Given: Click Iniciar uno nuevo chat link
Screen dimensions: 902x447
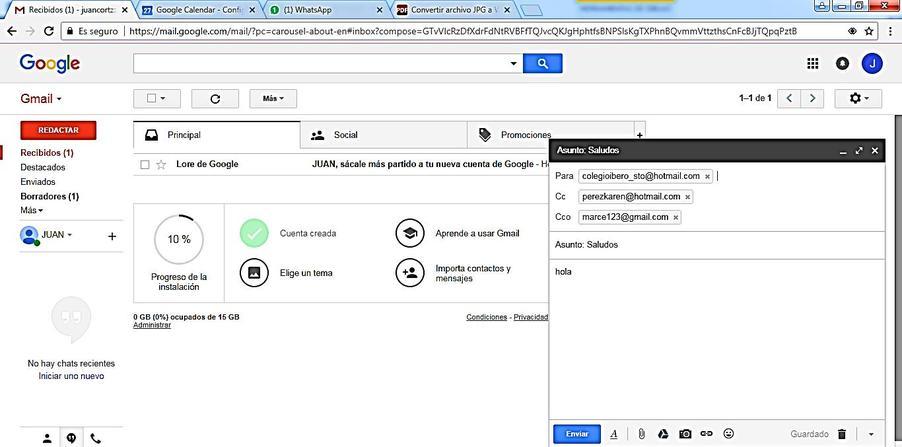Looking at the screenshot, I should tap(71, 376).
